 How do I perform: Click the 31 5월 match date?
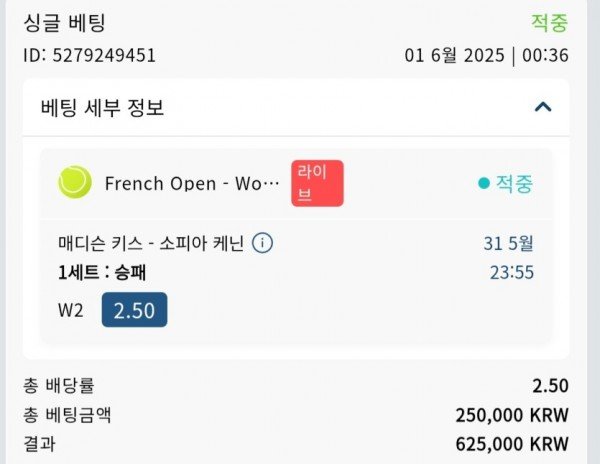click(x=508, y=243)
